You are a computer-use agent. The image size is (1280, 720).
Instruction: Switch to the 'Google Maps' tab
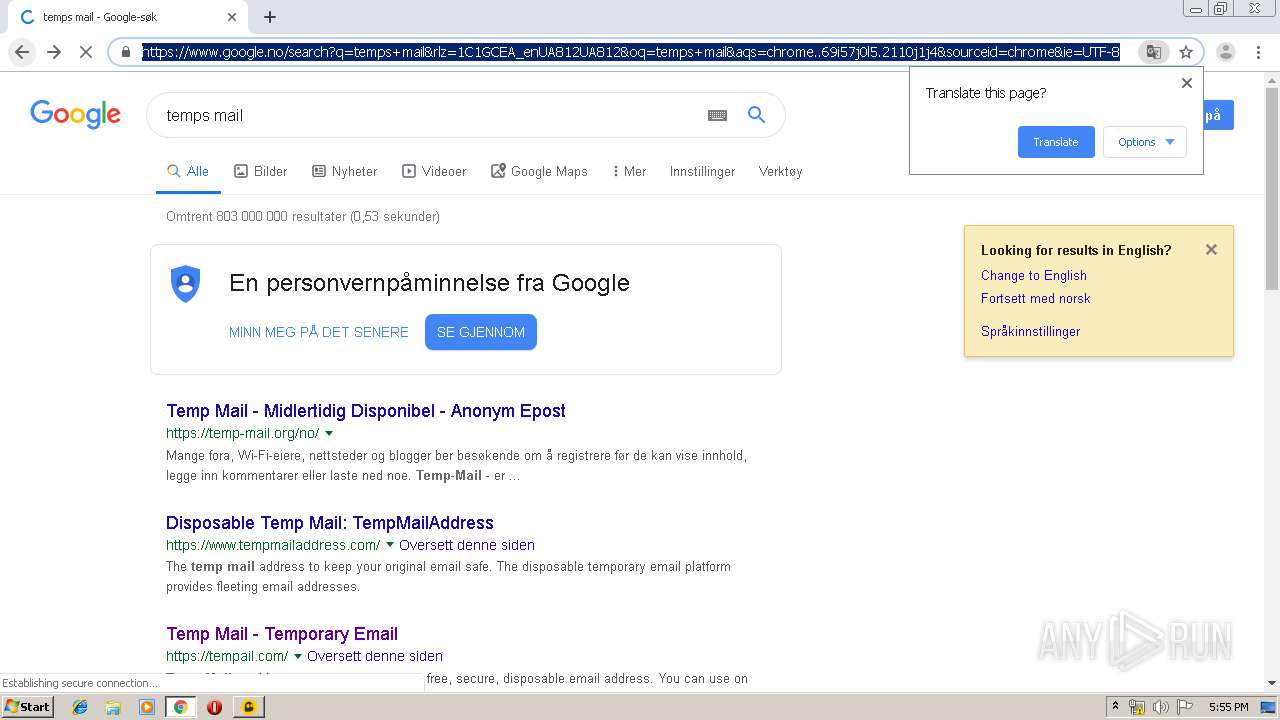click(x=539, y=171)
